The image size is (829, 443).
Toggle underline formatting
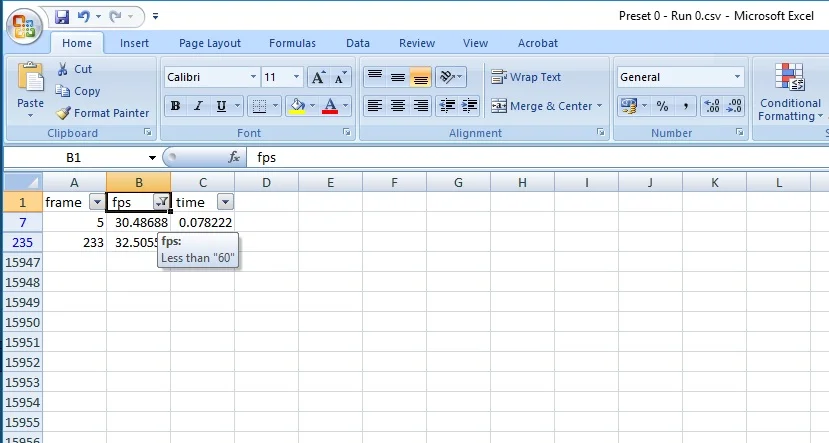click(x=222, y=106)
